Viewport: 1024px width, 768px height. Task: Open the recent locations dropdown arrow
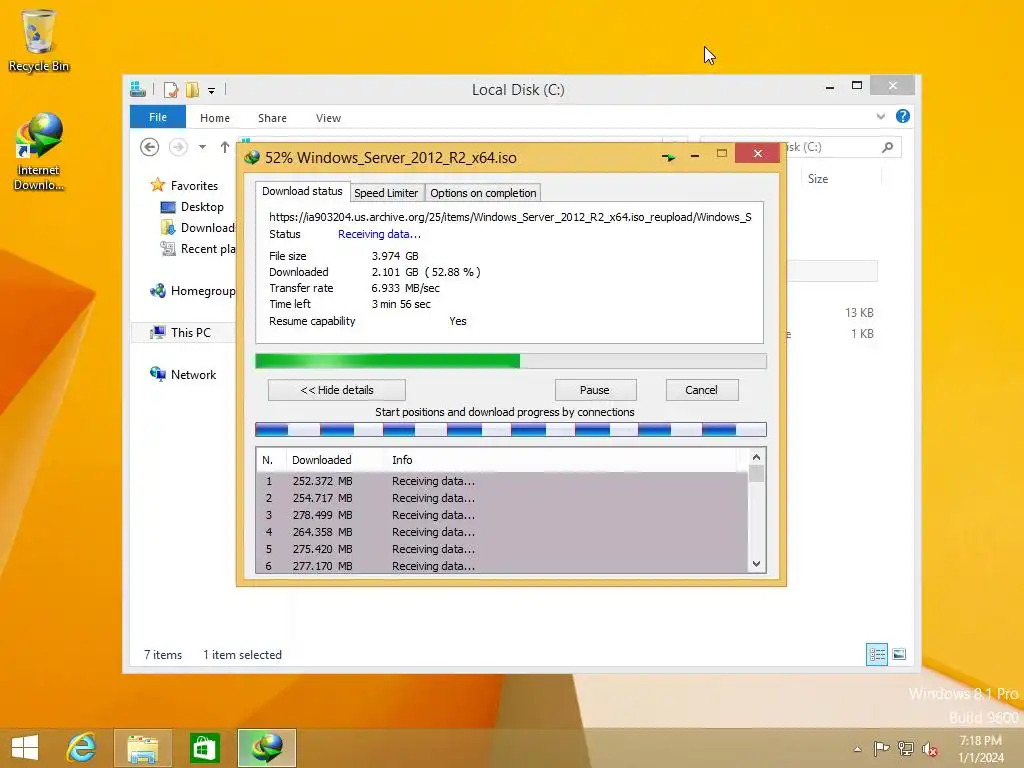click(x=202, y=147)
